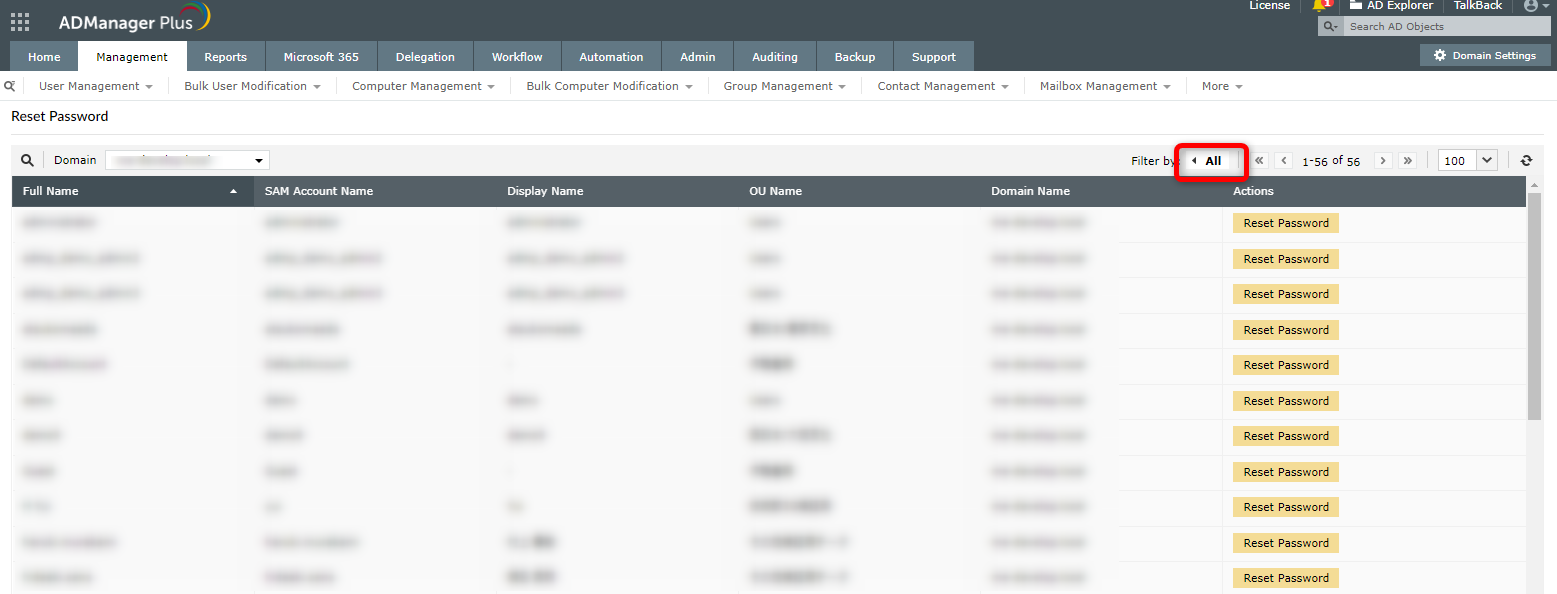Viewport: 1557px width, 594px height.
Task: Click Reset Password in the first row
Action: [1286, 223]
